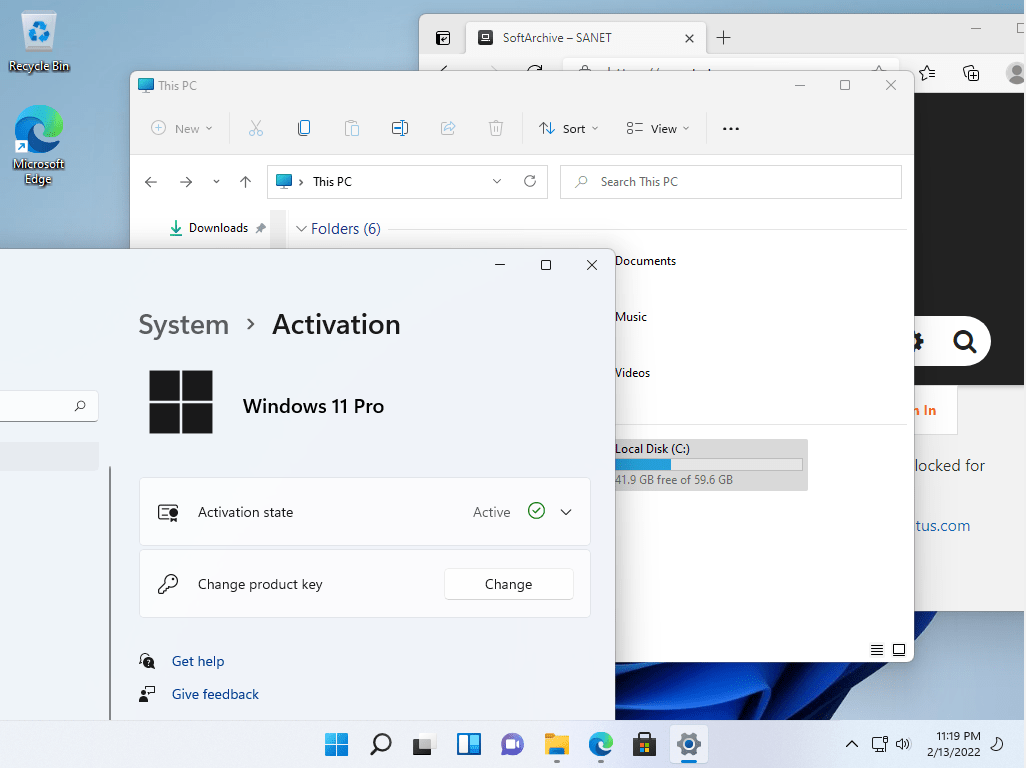Click the magnifier search icon on SANET page
Viewport: 1026px width, 768px height.
964,341
